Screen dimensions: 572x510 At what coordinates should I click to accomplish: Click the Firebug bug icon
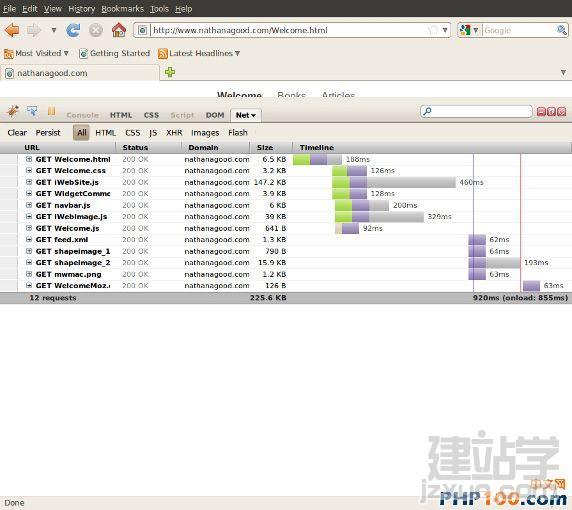(13, 111)
